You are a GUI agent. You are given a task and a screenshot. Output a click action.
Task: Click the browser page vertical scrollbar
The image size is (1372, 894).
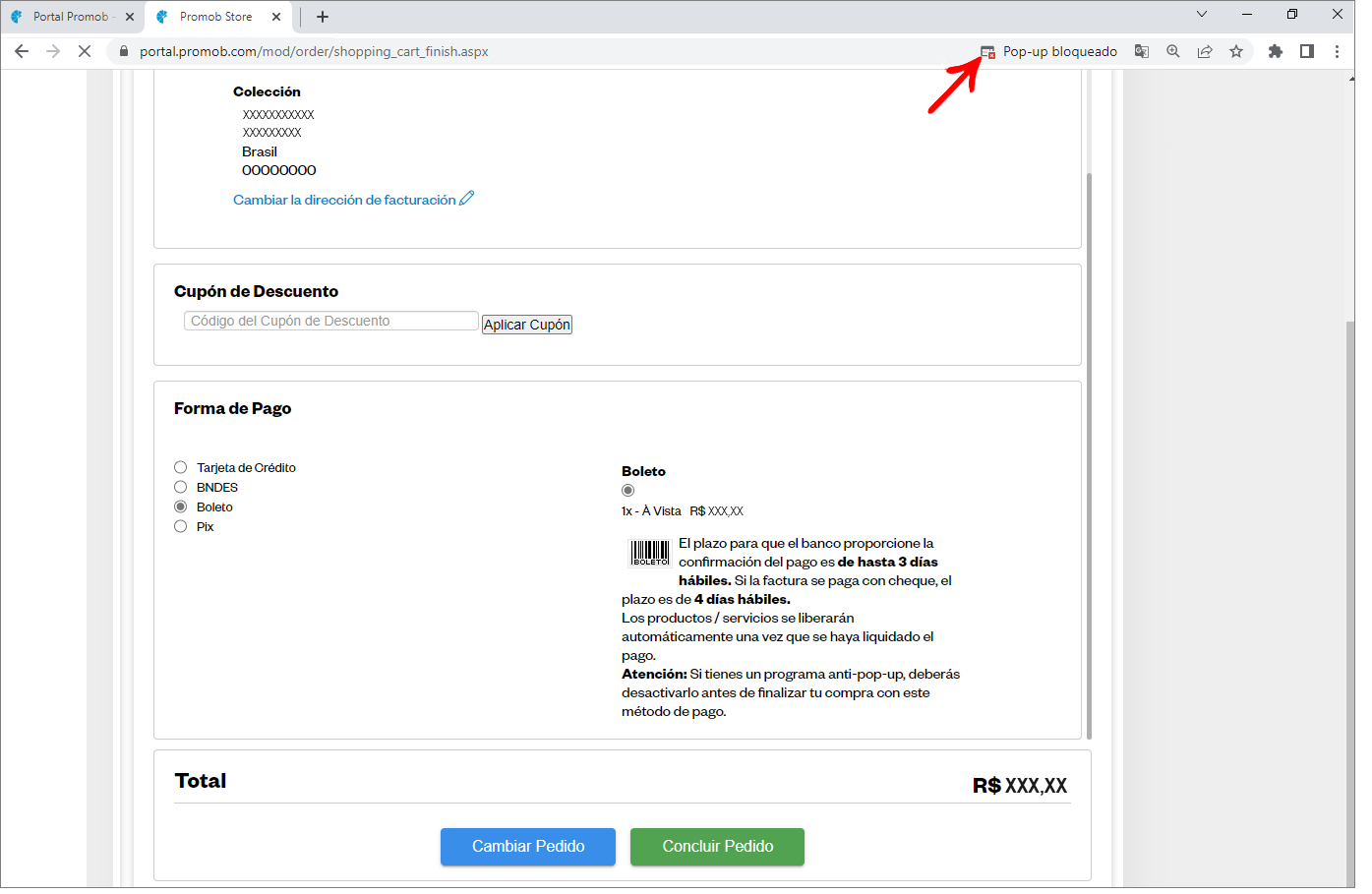click(1349, 602)
